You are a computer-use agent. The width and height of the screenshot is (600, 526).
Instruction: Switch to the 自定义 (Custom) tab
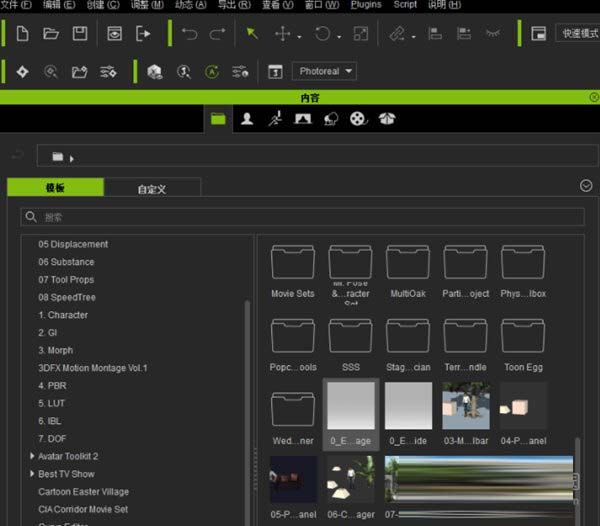point(152,187)
